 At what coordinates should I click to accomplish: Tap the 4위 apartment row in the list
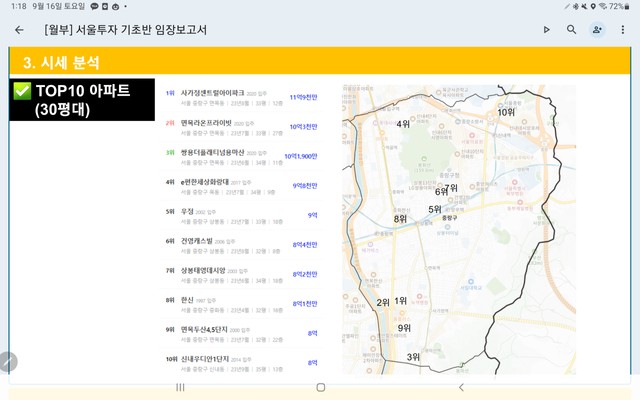point(241,186)
